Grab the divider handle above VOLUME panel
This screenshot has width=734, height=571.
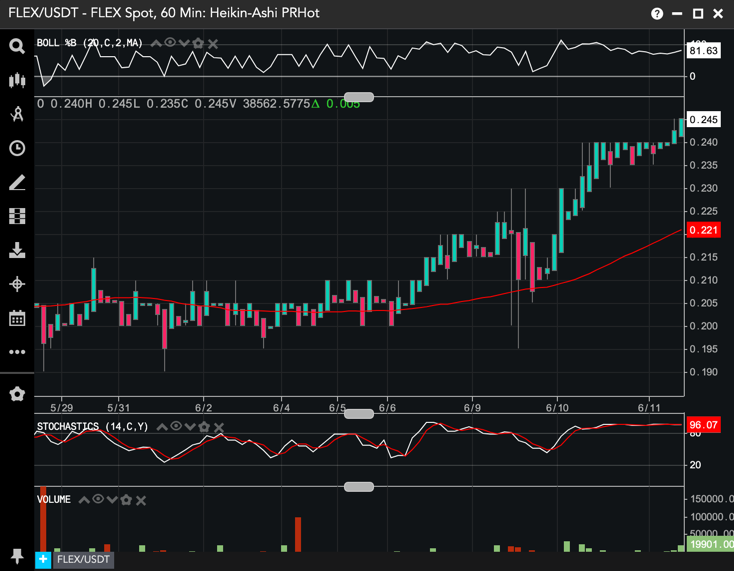coord(359,487)
